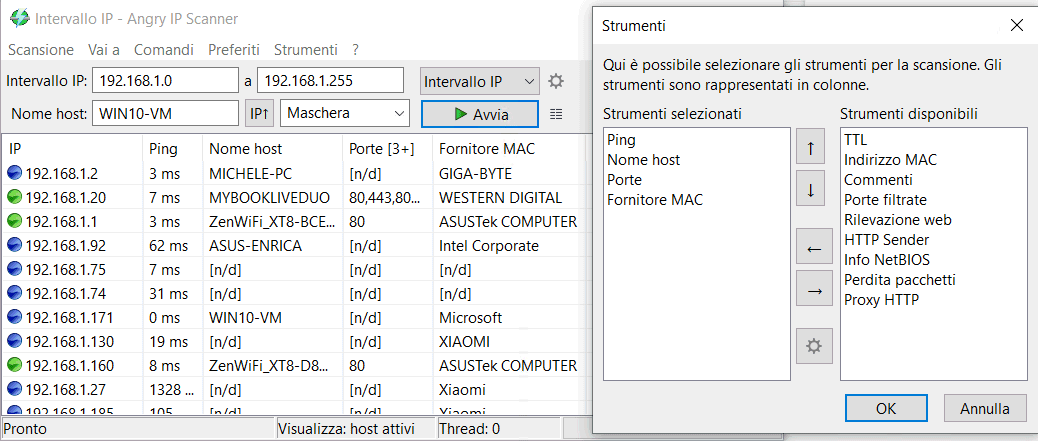Select Nome host in Strumenti selezionati list
1038x441 pixels.
coord(643,160)
